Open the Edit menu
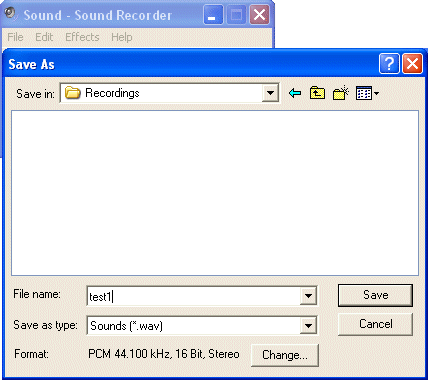The image size is (428, 380). point(44,37)
